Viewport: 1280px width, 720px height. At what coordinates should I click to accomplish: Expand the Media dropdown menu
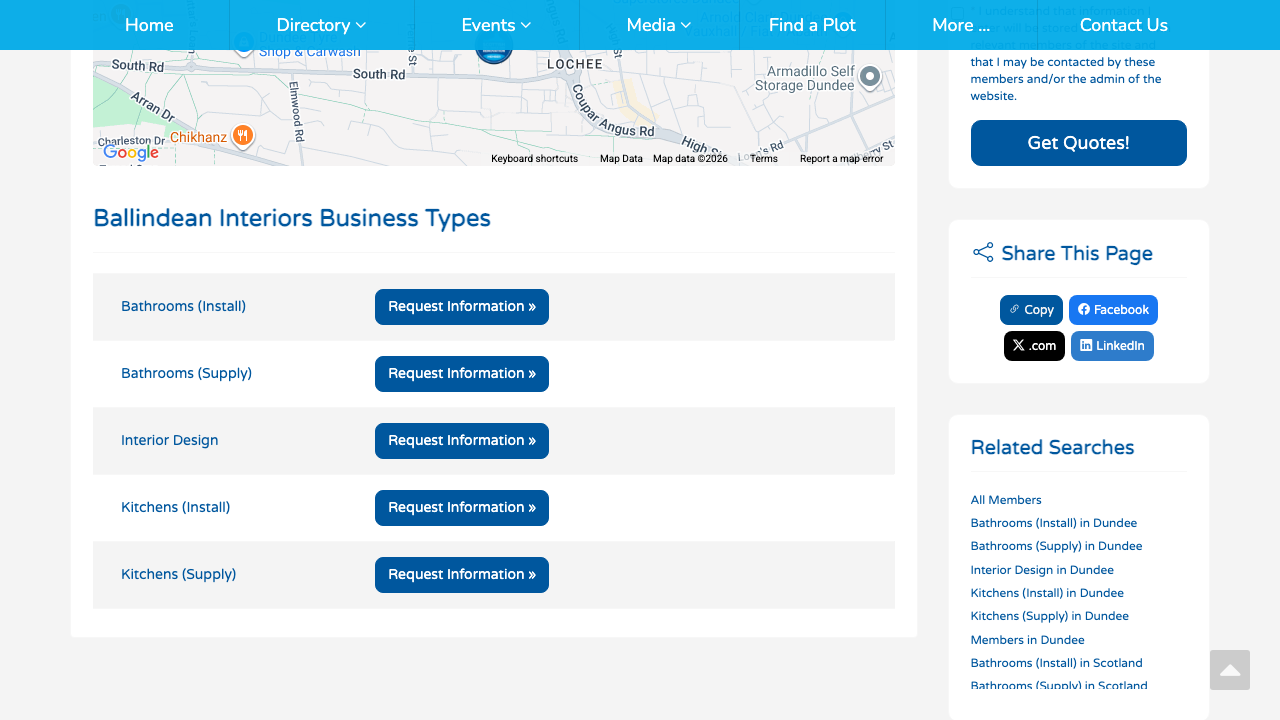658,25
